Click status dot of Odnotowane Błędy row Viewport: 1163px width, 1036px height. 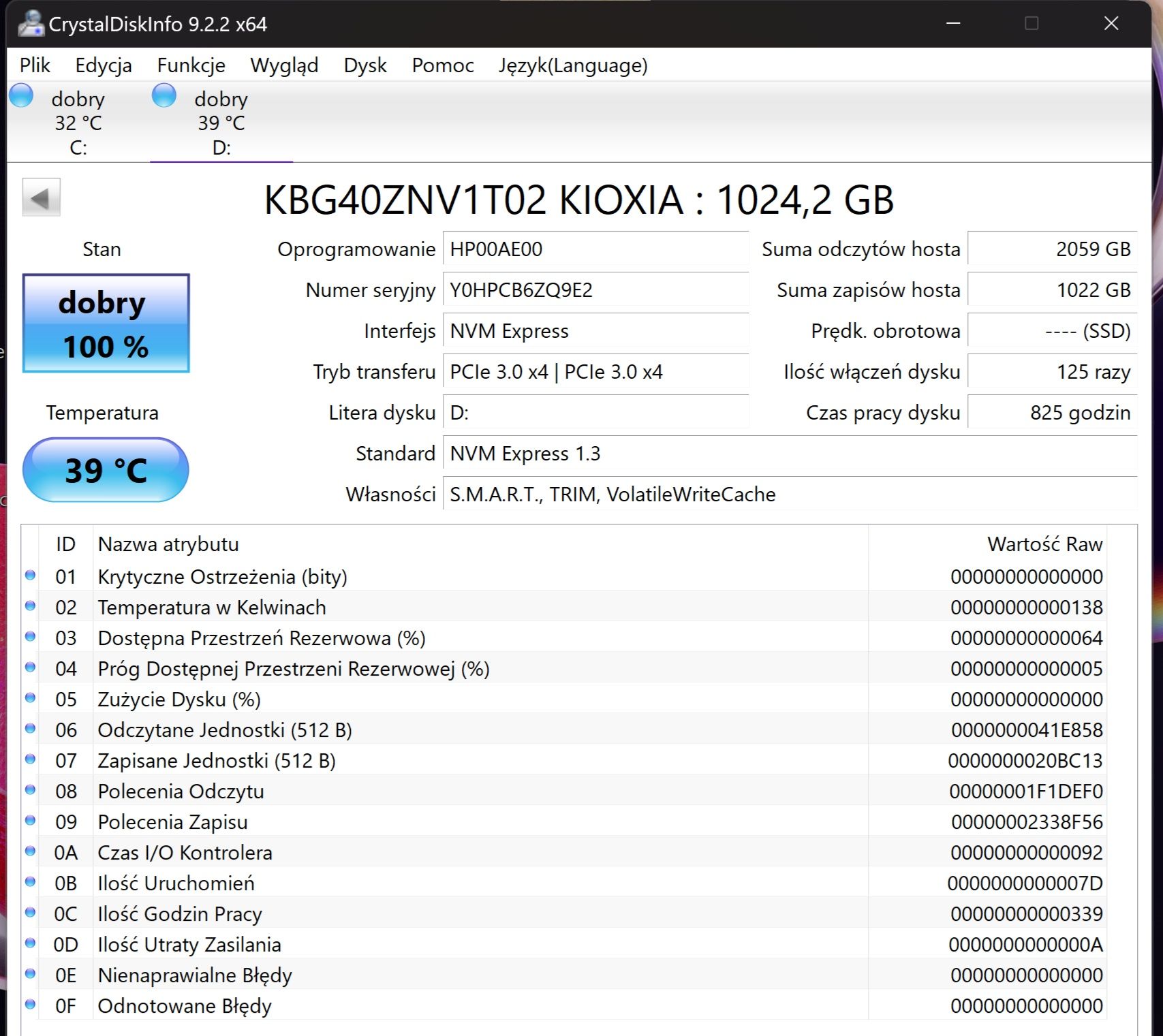30,1005
